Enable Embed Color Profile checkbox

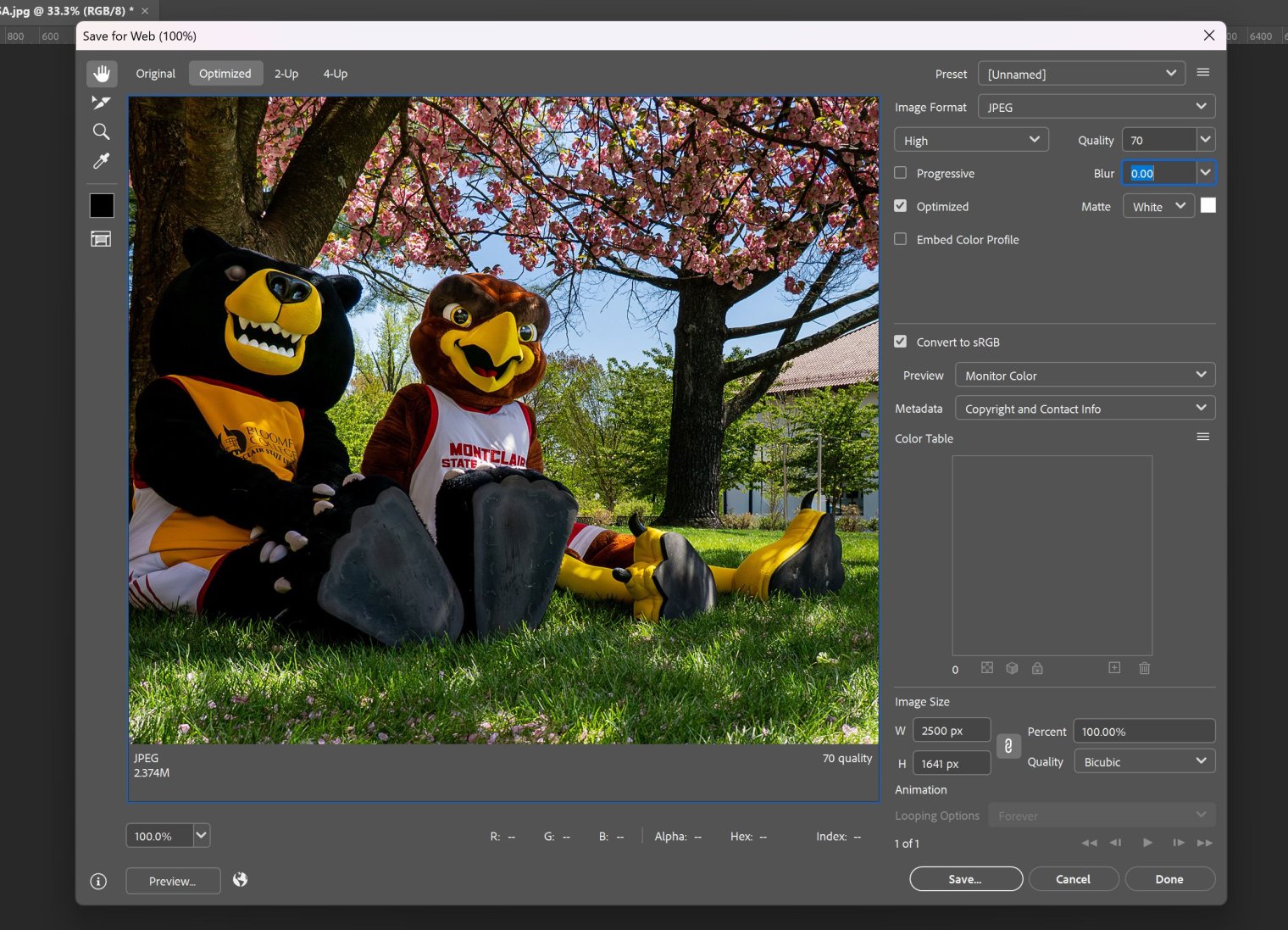pos(901,239)
